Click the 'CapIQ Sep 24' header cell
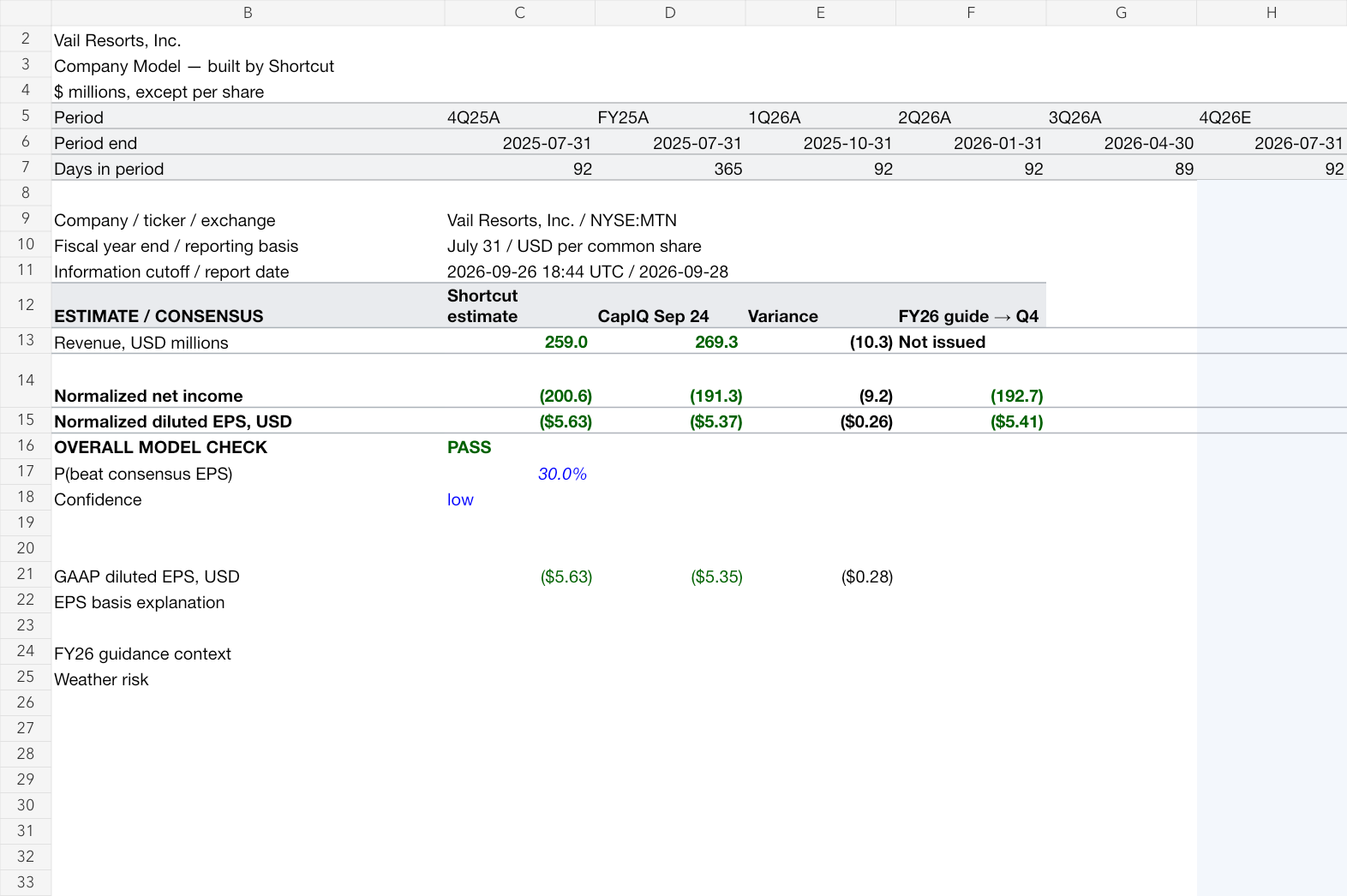The height and width of the screenshot is (896, 1347). point(670,306)
